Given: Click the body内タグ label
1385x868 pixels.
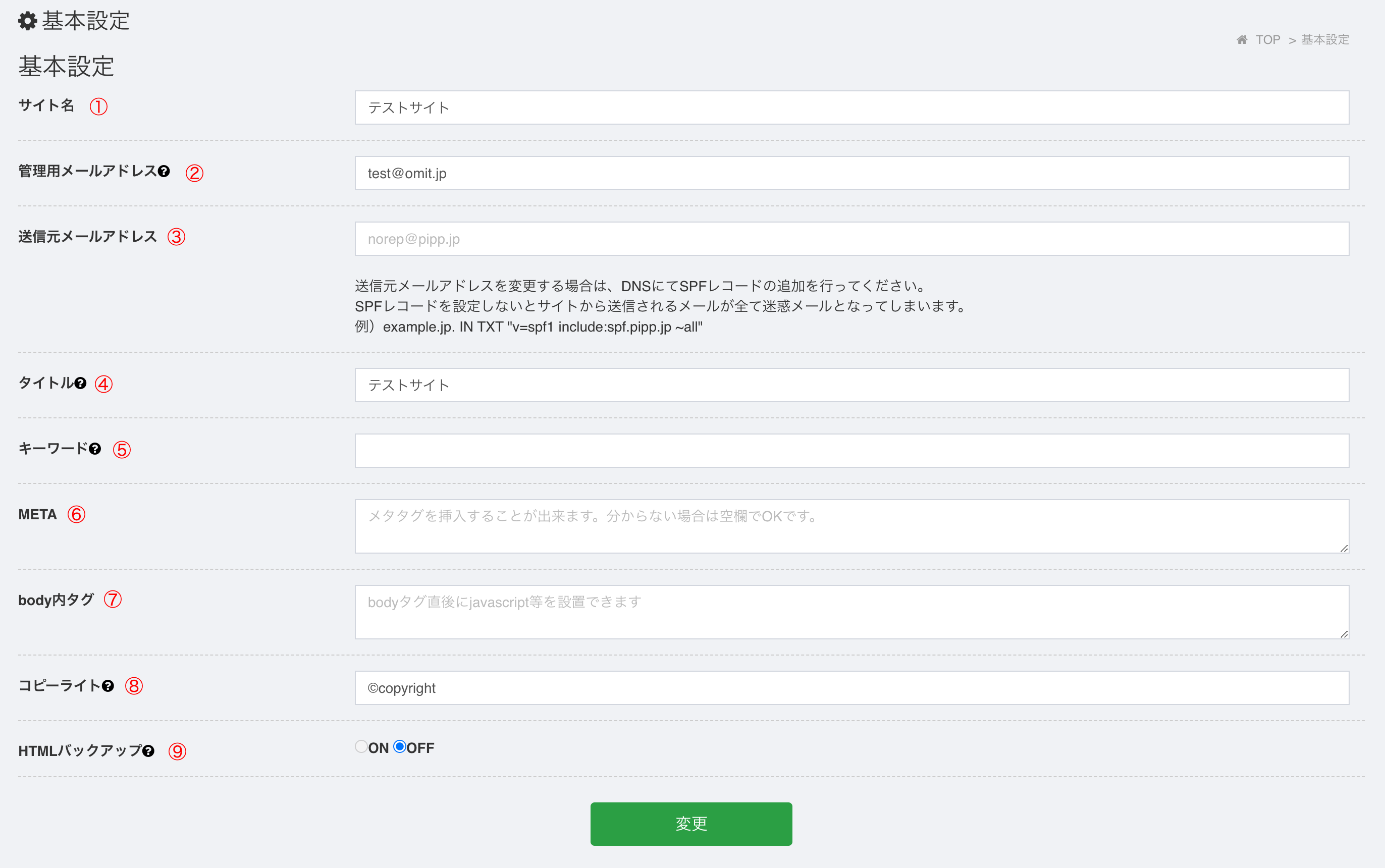Looking at the screenshot, I should tap(56, 600).
